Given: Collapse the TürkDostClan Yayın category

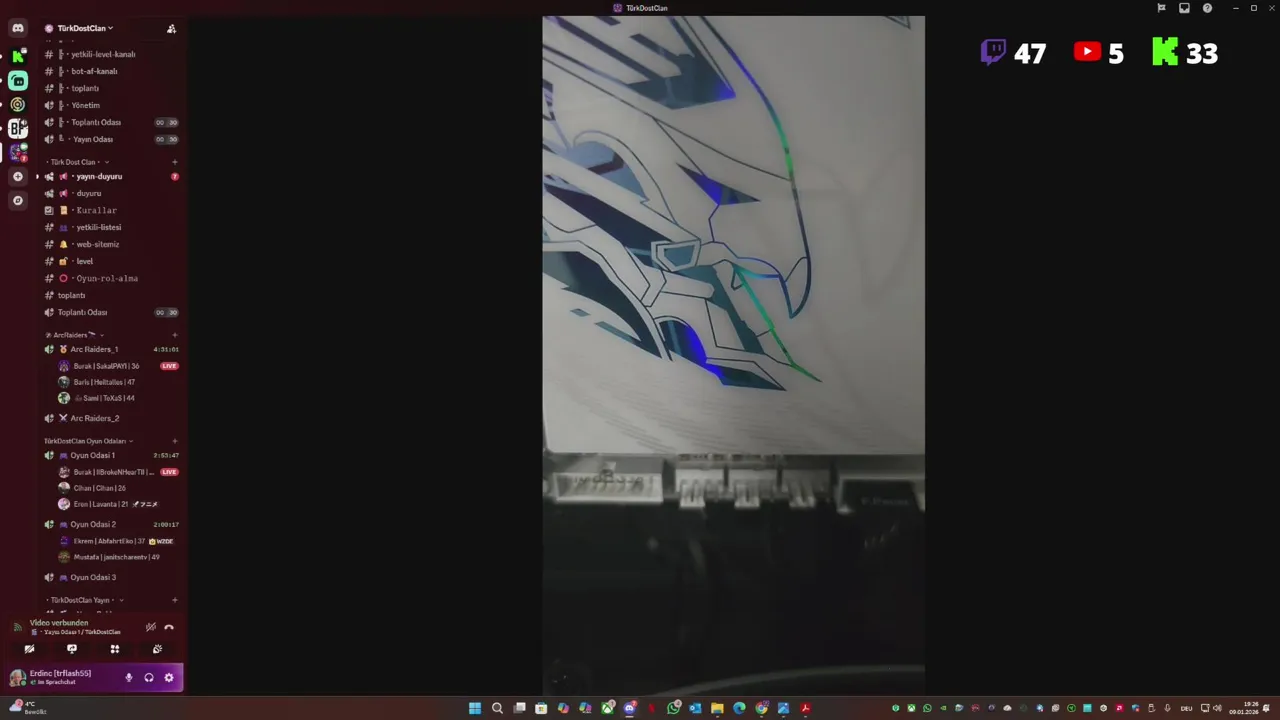Looking at the screenshot, I should click(x=84, y=600).
